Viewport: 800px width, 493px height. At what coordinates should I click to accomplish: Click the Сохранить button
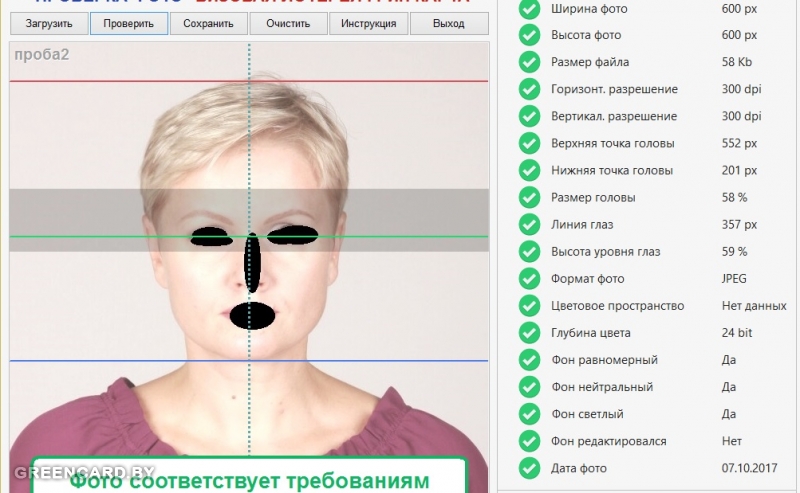pyautogui.click(x=209, y=23)
